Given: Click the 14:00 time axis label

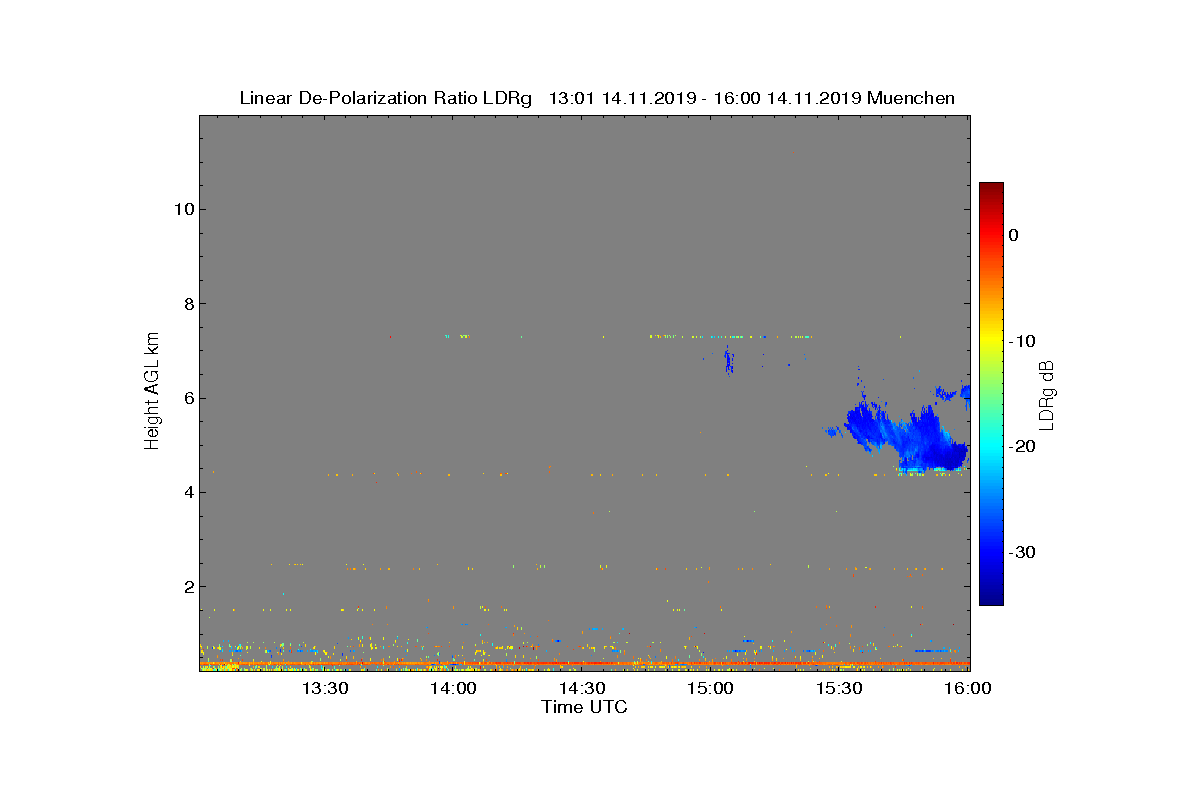Looking at the screenshot, I should [x=453, y=688].
